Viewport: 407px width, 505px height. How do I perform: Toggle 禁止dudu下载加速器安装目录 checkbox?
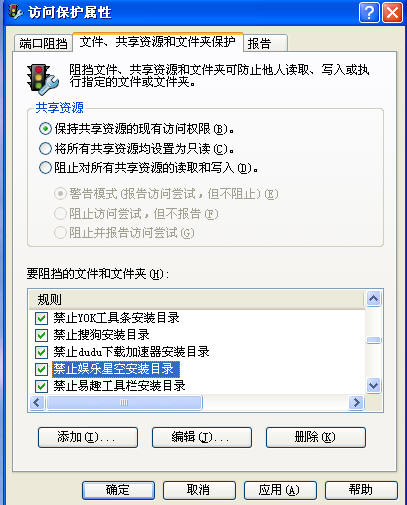point(41,352)
